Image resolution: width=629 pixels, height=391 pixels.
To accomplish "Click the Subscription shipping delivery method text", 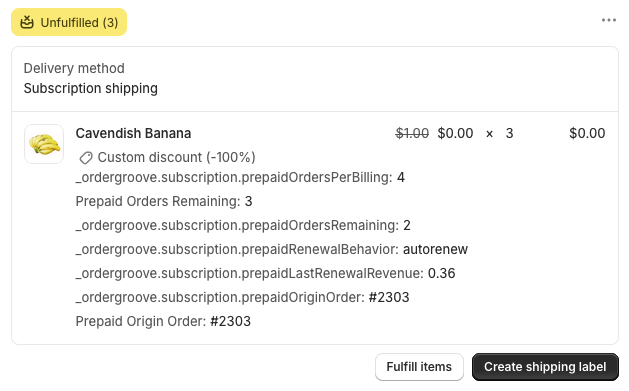I will [91, 88].
